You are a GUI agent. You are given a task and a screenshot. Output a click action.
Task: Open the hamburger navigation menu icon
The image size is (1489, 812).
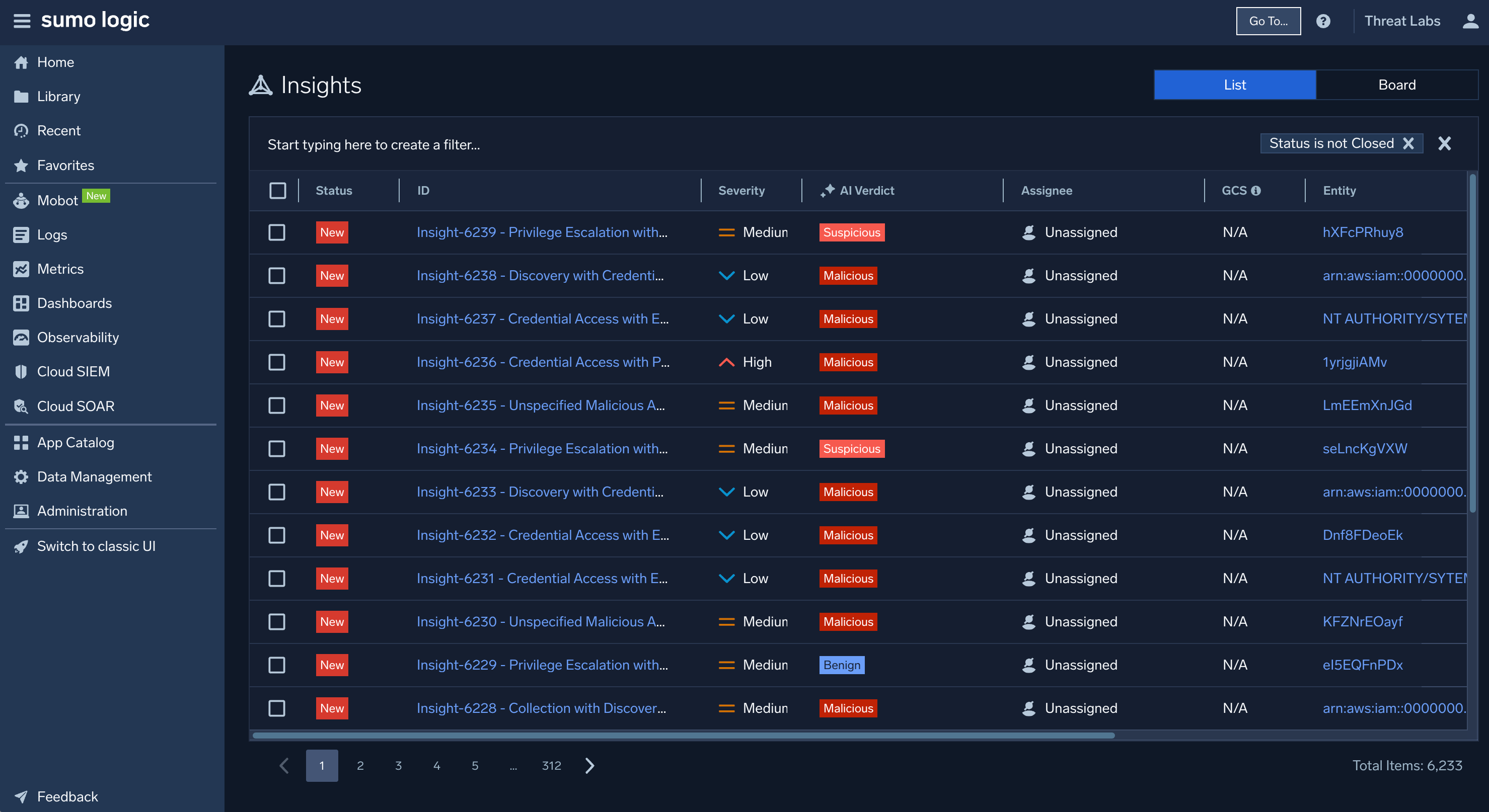click(21, 21)
